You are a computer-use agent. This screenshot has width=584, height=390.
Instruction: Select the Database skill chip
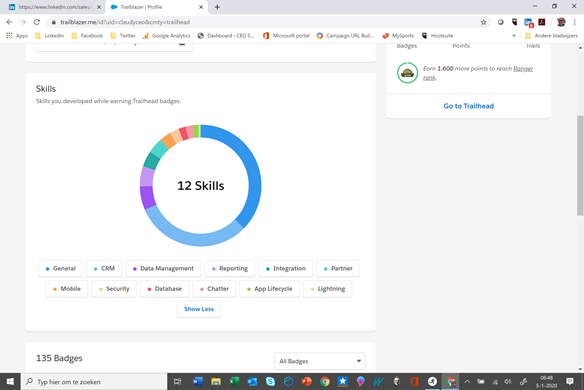click(164, 289)
